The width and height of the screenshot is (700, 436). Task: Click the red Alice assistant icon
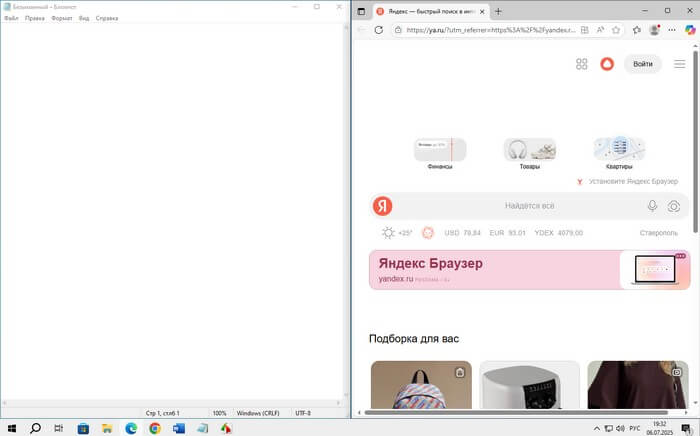[607, 64]
